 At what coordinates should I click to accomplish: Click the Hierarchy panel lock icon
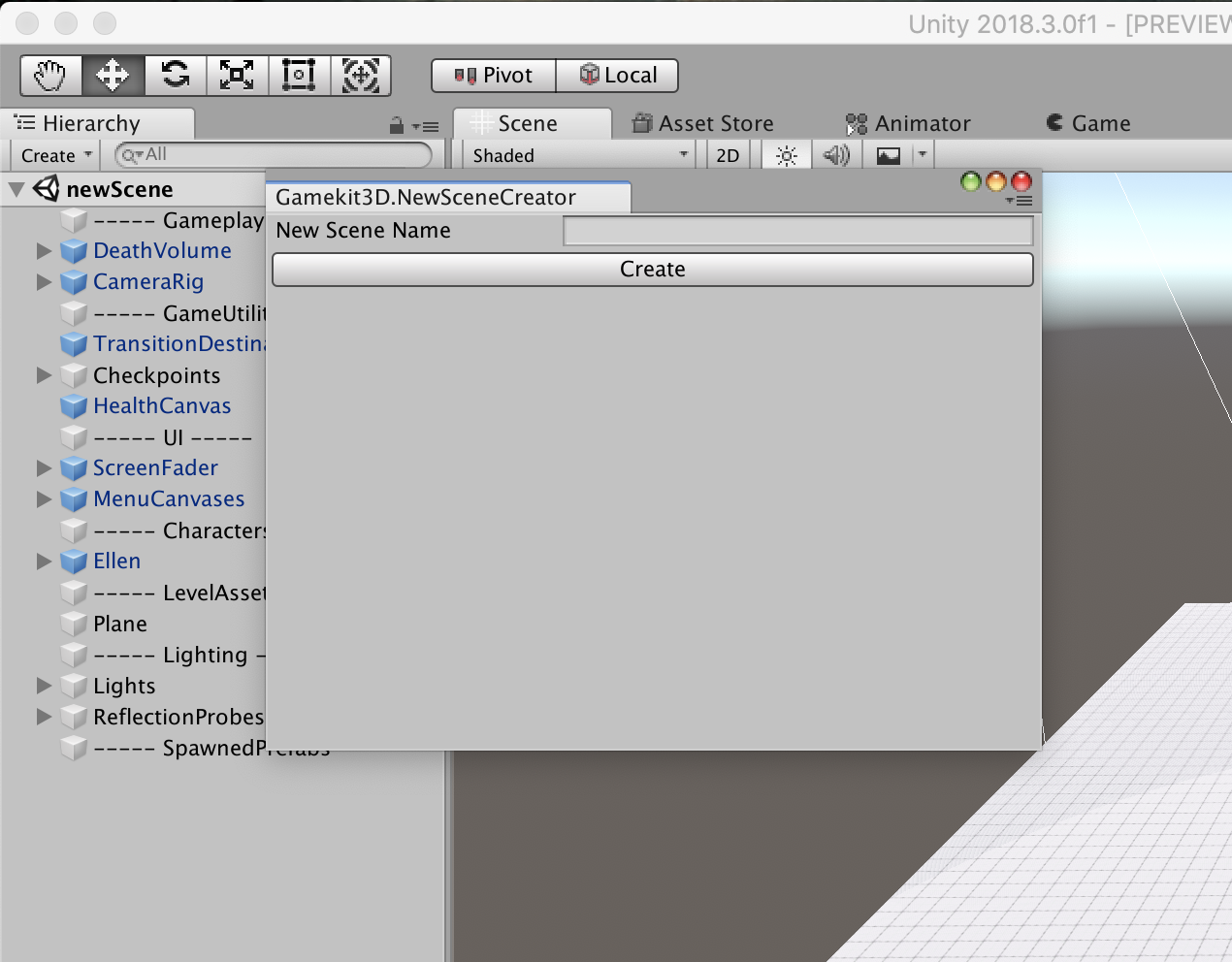click(x=396, y=125)
